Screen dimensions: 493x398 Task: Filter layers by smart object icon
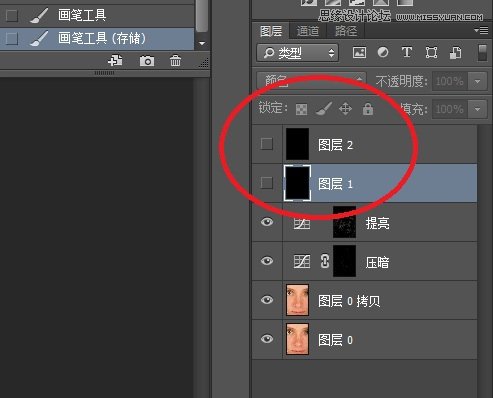[x=456, y=52]
